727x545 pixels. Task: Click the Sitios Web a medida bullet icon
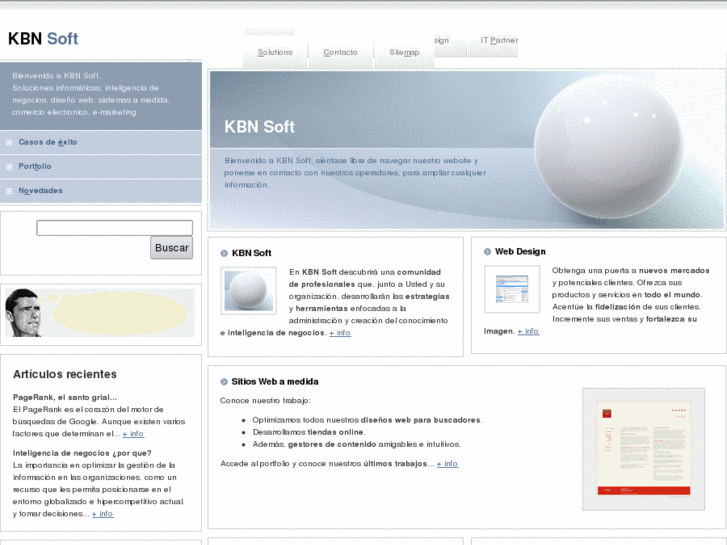point(224,382)
